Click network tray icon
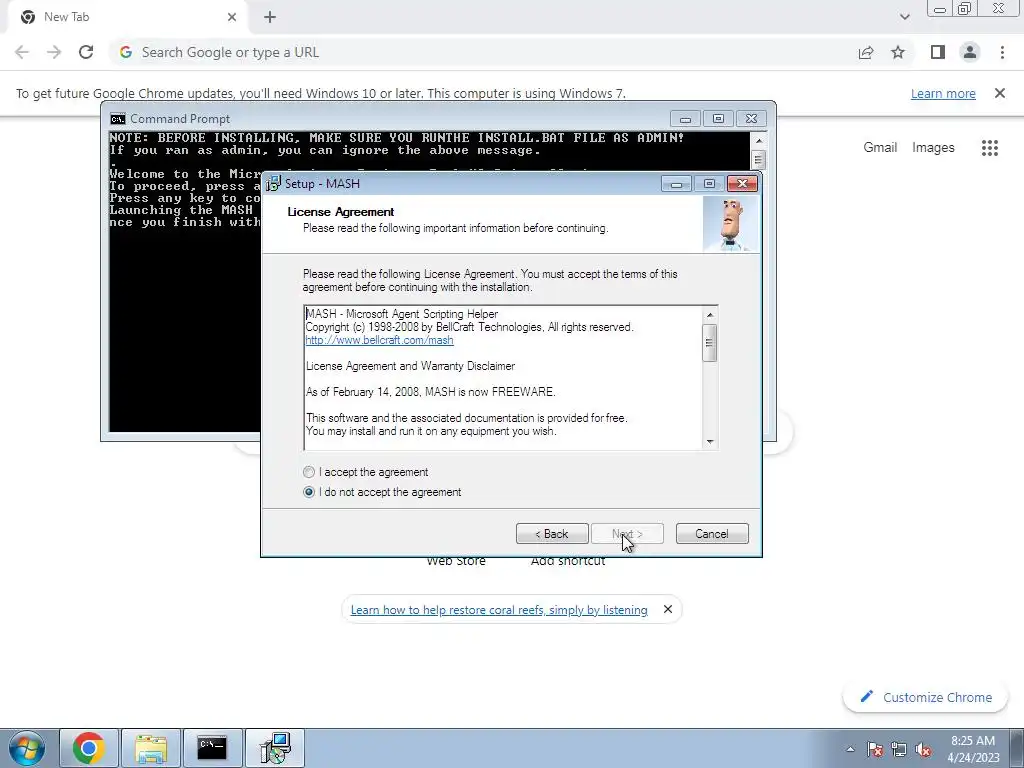Image resolution: width=1024 pixels, height=768 pixels. (x=899, y=750)
